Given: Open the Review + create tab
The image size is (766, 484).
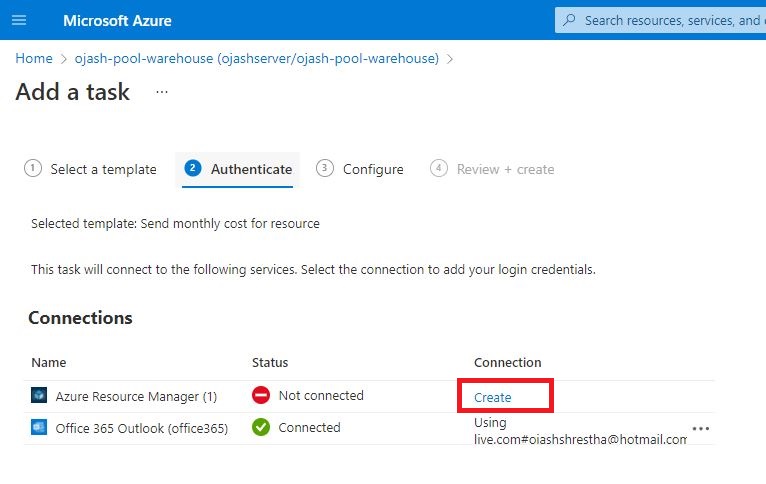Looking at the screenshot, I should point(505,170).
